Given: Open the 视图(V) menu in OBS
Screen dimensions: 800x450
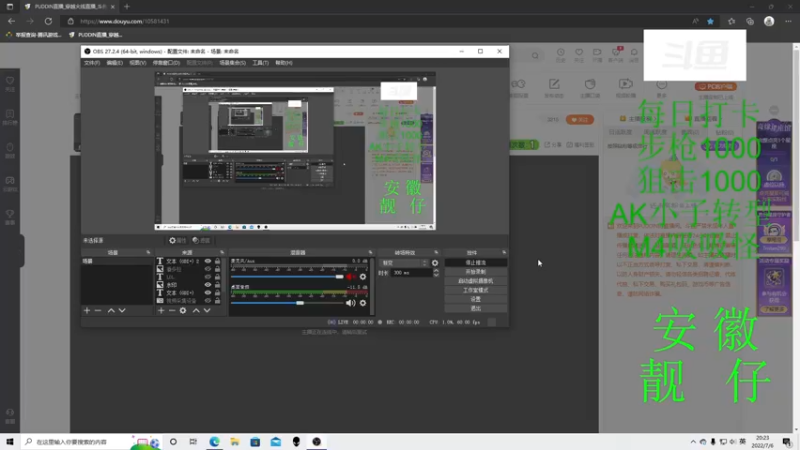Looking at the screenshot, I should pyautogui.click(x=137, y=63).
